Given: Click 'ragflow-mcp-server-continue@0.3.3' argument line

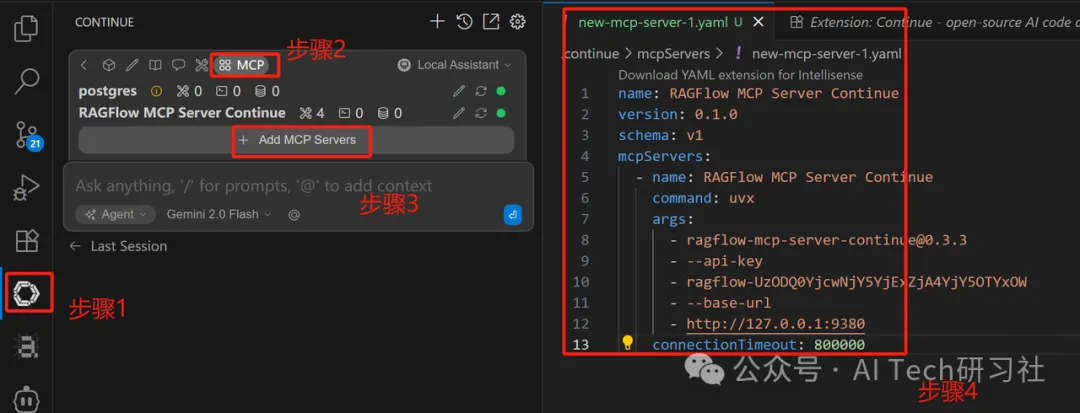Looking at the screenshot, I should [x=827, y=240].
